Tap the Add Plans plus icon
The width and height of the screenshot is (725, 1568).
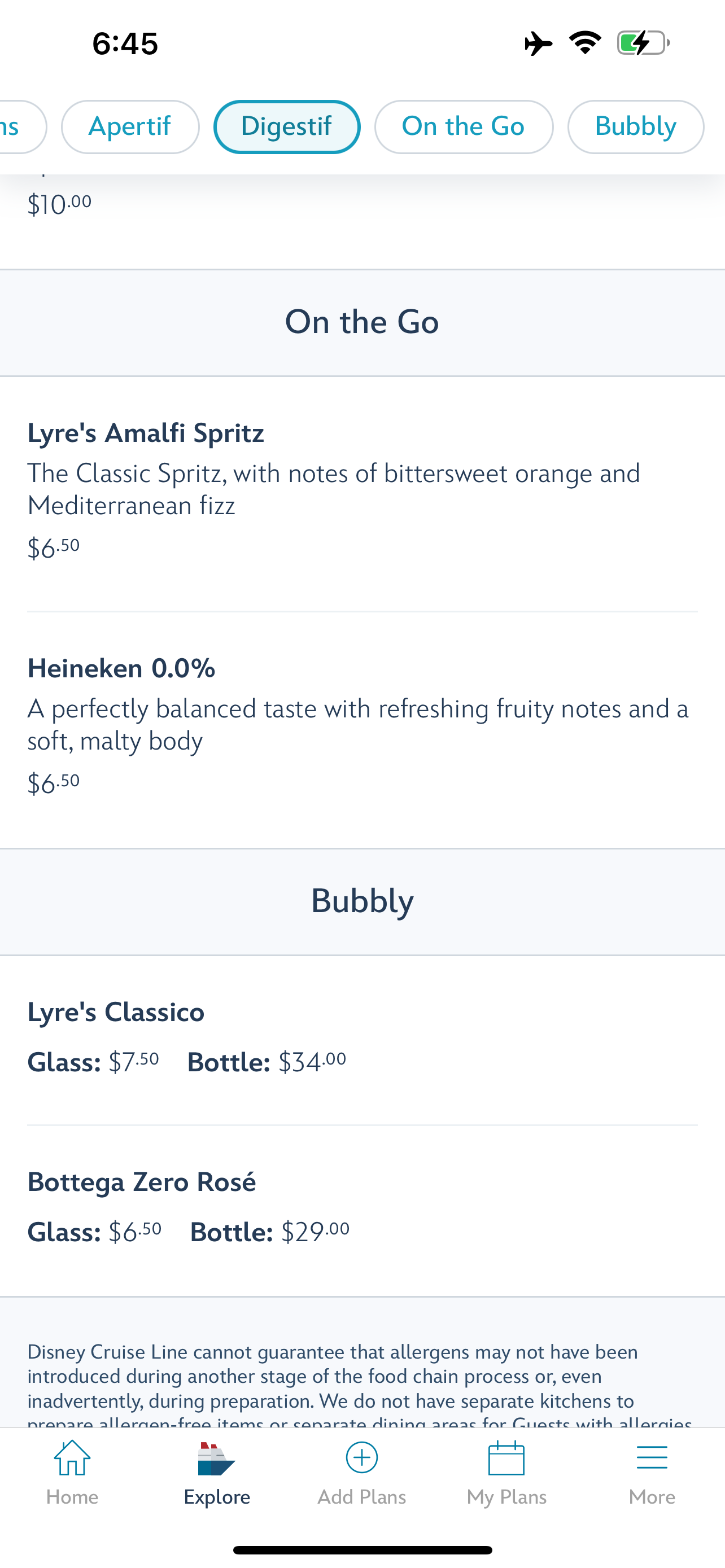361,1457
